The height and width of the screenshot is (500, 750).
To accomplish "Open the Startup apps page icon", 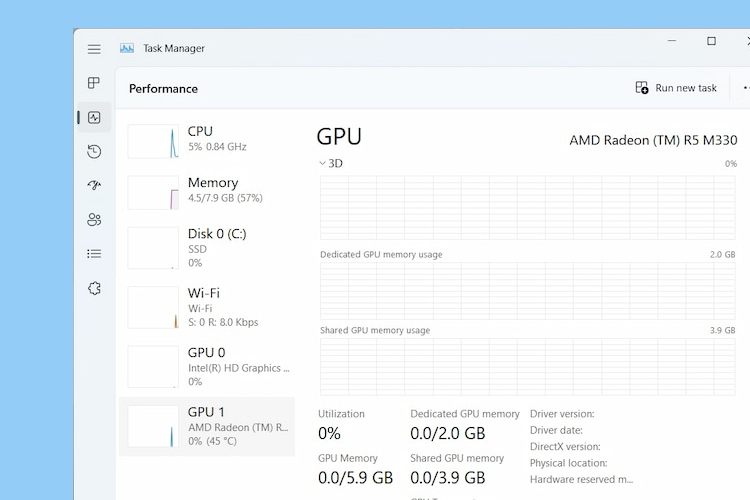I will tap(94, 185).
